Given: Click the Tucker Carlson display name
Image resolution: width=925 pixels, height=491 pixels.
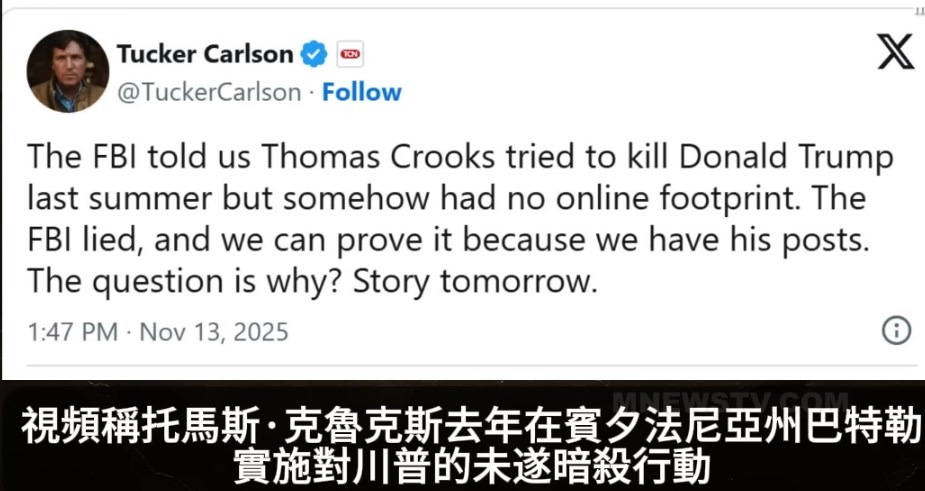Looking at the screenshot, I should (x=205, y=54).
